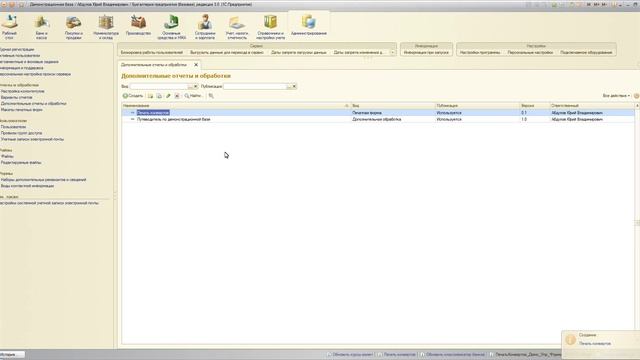Click the pencil edit icon in the toolbar

tap(168, 96)
